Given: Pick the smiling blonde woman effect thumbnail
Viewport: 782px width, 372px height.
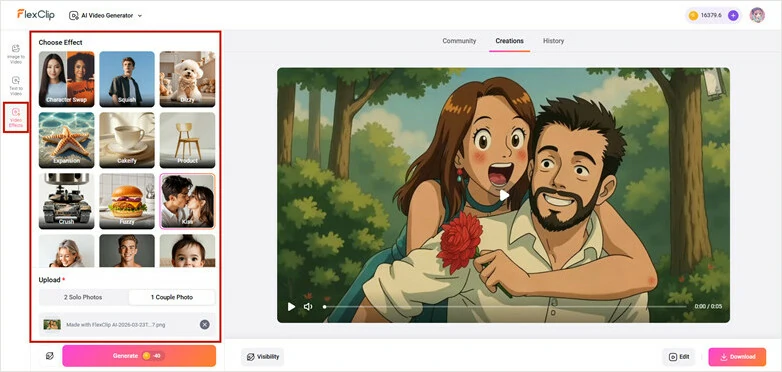Looking at the screenshot, I should (66, 251).
